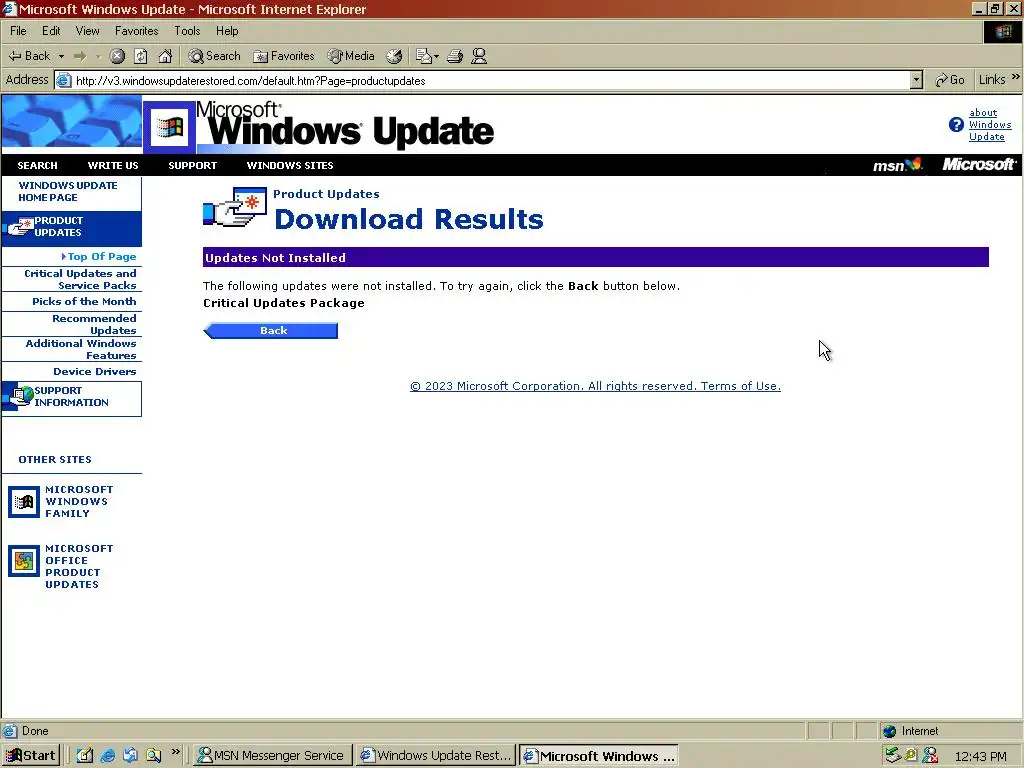Screen dimensions: 1024x768
Task: Click the Microsoft logo in the navigation bar
Action: pos(978,165)
